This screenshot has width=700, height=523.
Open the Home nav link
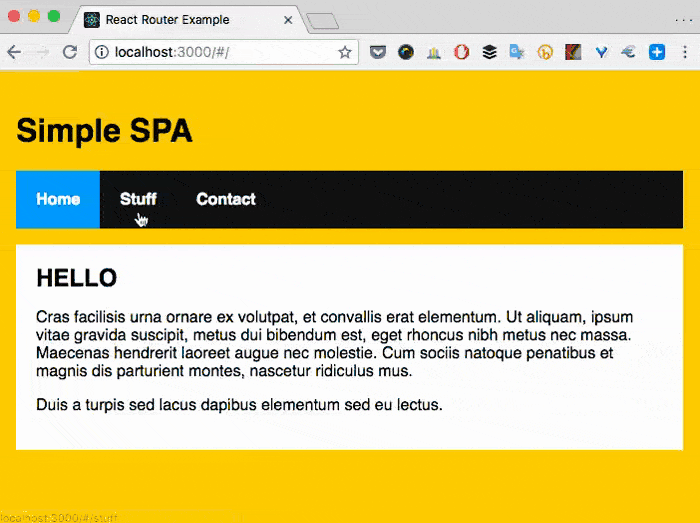tap(58, 199)
